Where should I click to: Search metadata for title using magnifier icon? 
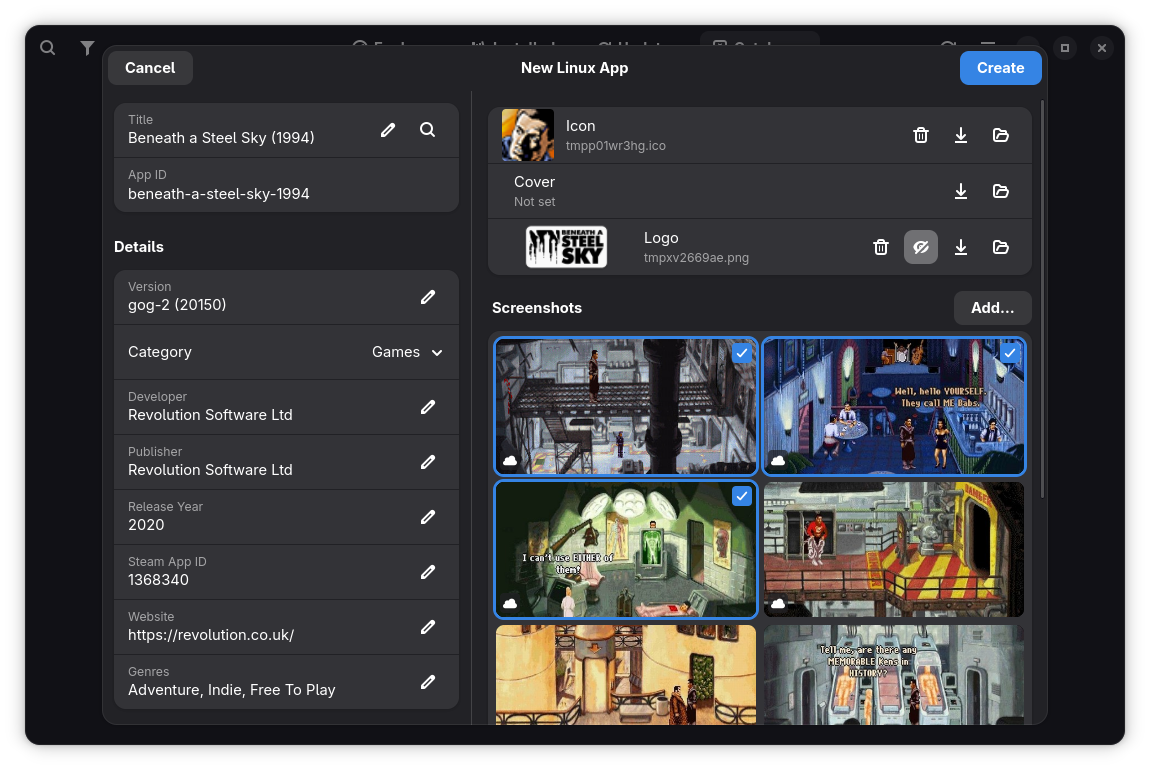click(x=428, y=130)
